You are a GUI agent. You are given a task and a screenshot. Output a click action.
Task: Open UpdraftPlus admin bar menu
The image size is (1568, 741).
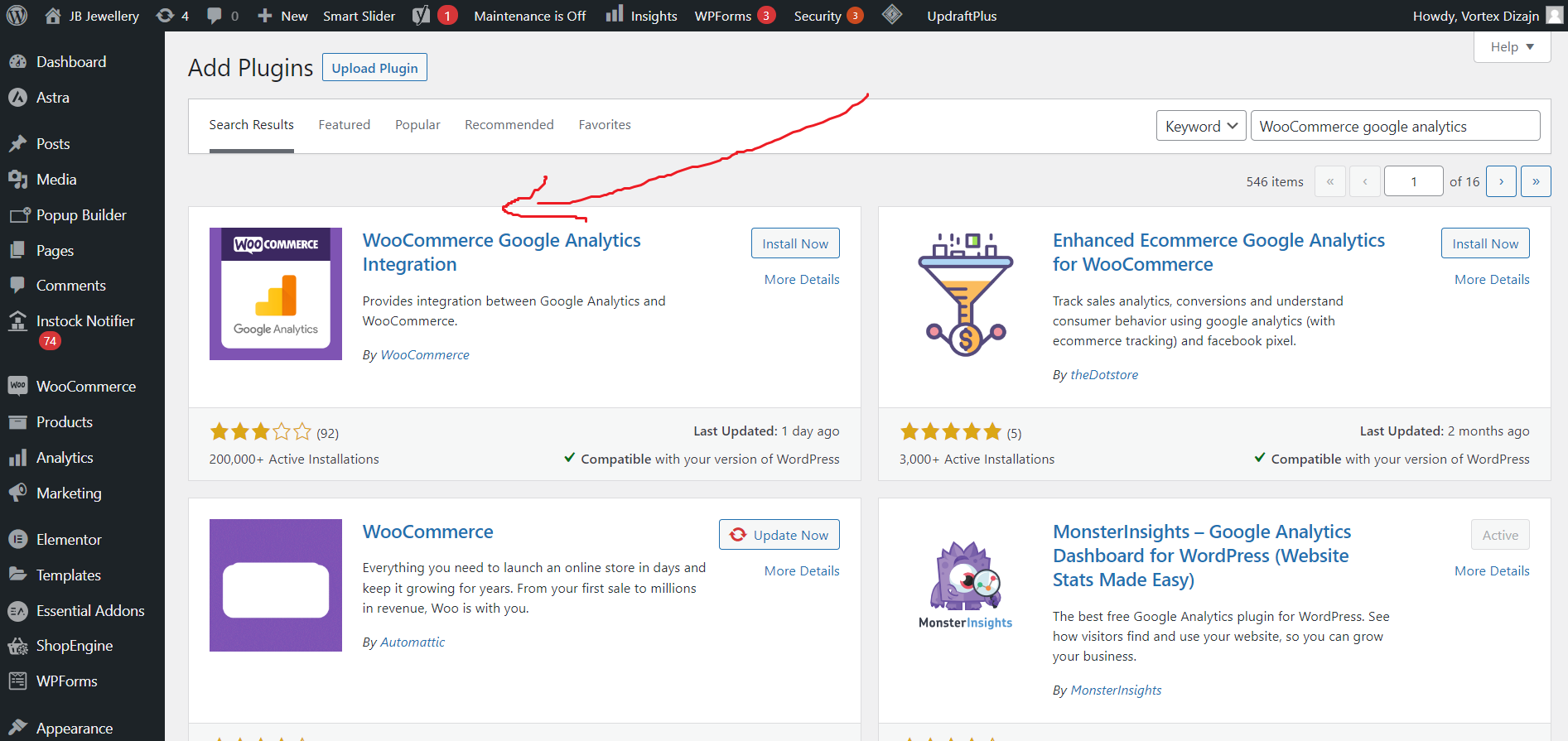click(962, 16)
